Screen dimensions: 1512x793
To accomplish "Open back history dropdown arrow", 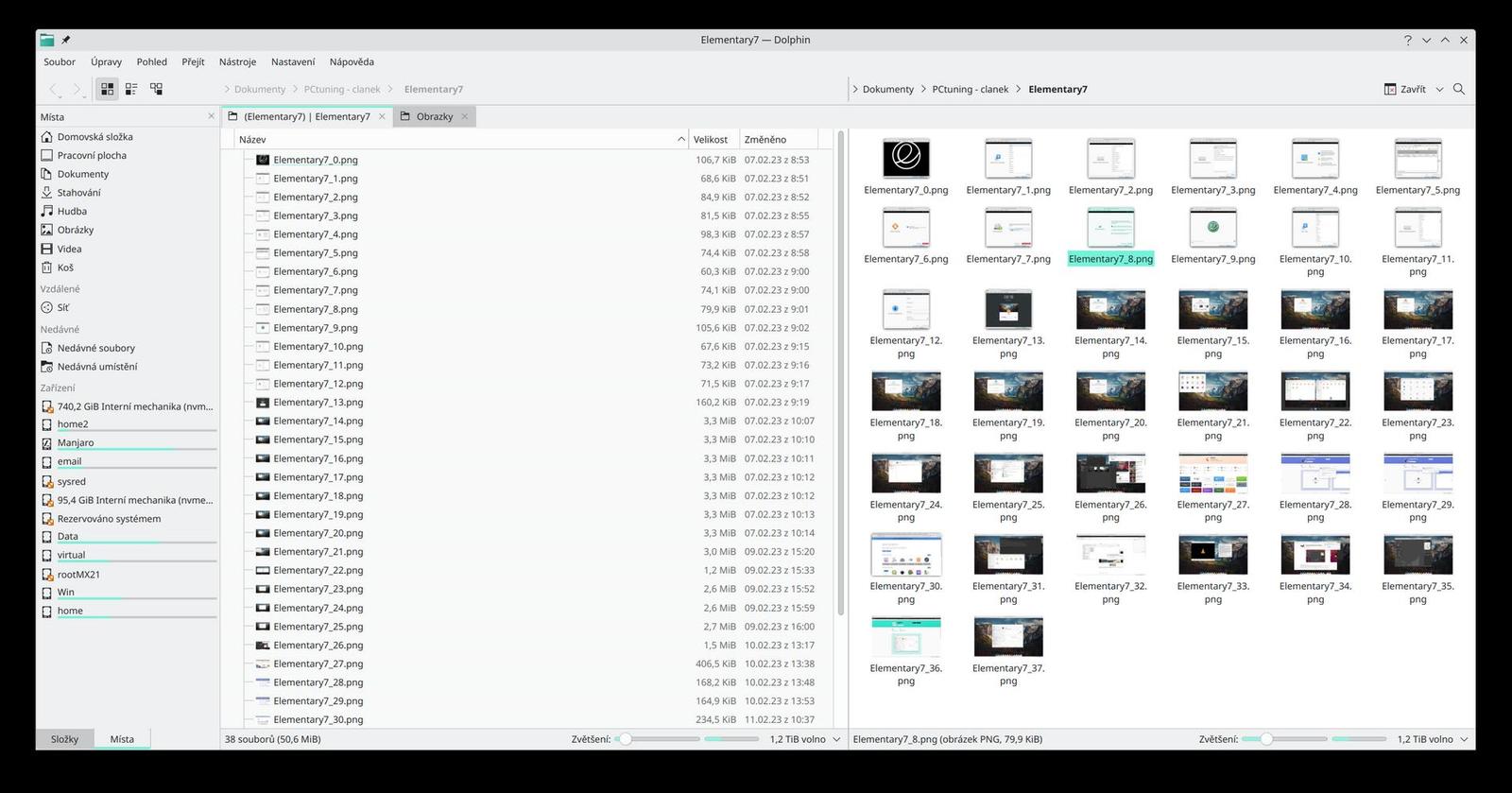I will pos(62,95).
